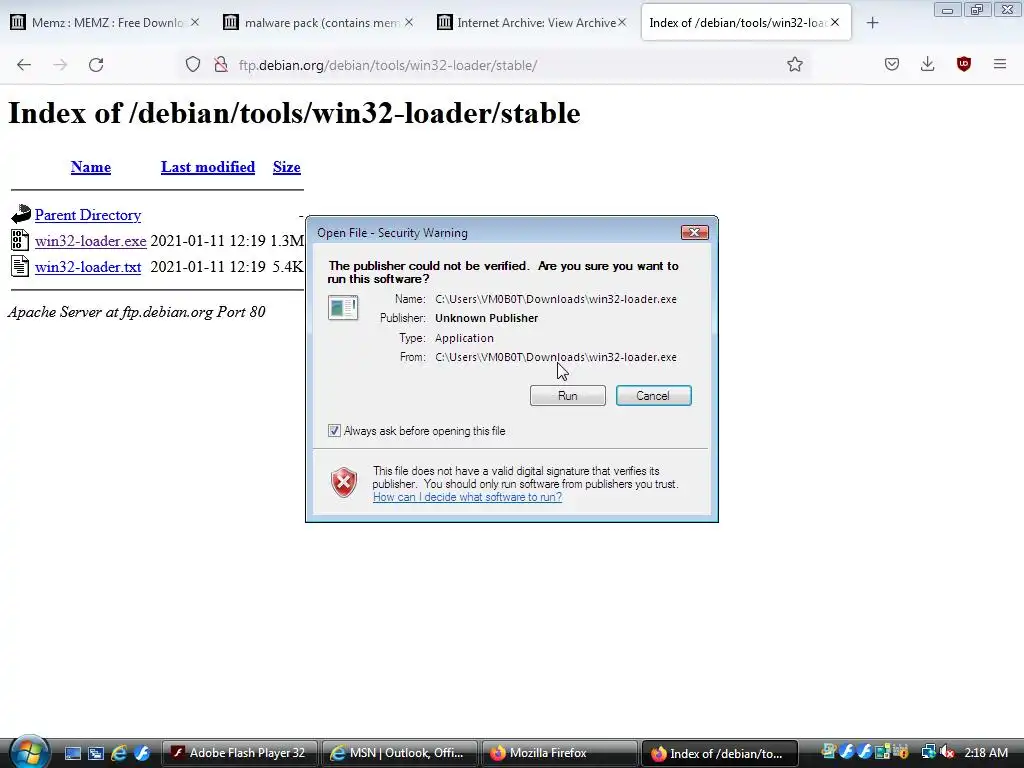This screenshot has width=1024, height=768.
Task: Switch to Internet Archive: View Archive tab
Action: (x=533, y=23)
